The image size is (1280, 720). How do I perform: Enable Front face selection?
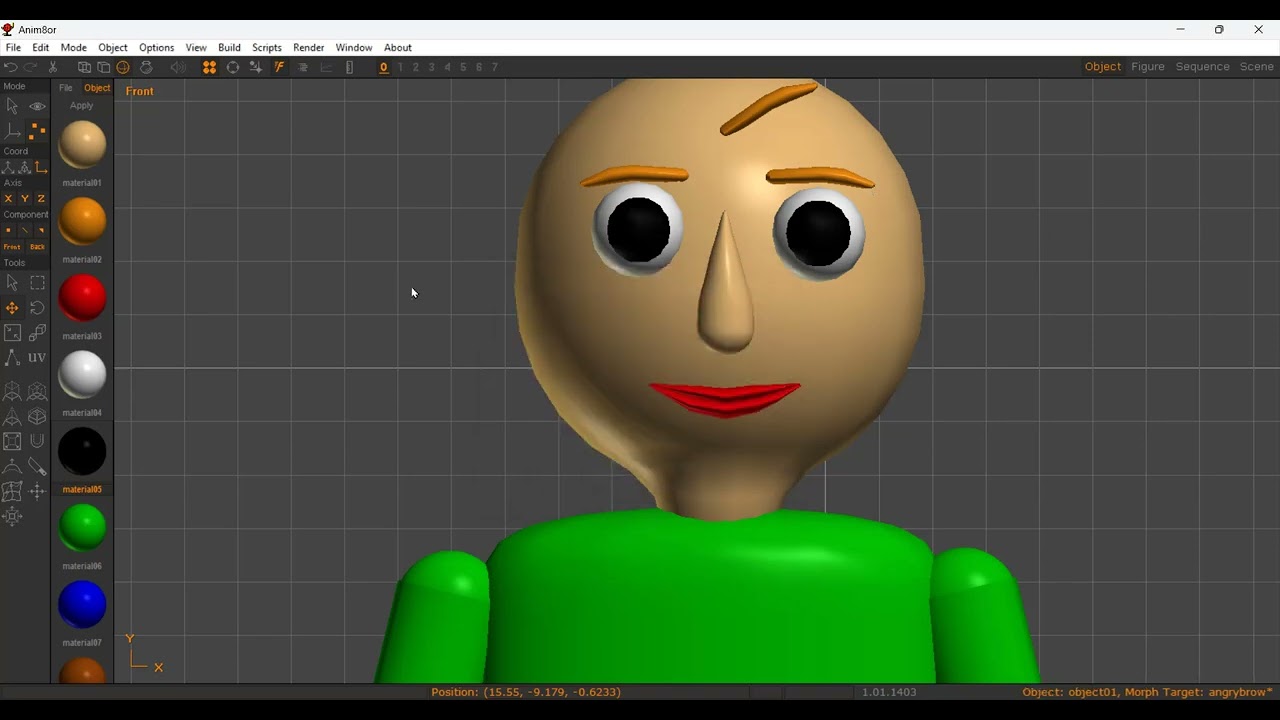(12, 247)
